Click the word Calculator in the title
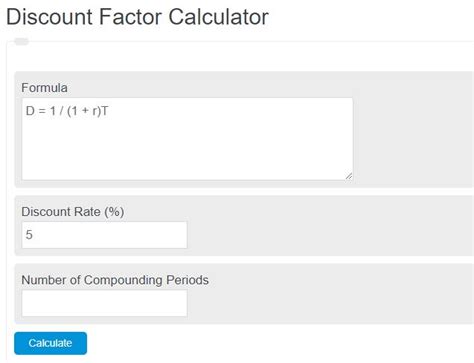 pyautogui.click(x=219, y=17)
